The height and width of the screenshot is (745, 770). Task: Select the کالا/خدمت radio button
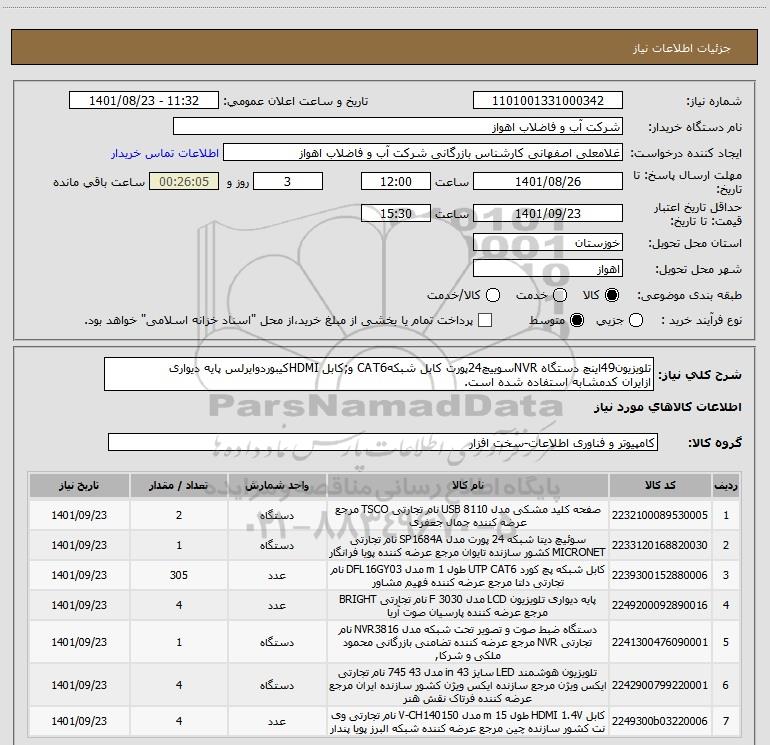click(x=493, y=295)
